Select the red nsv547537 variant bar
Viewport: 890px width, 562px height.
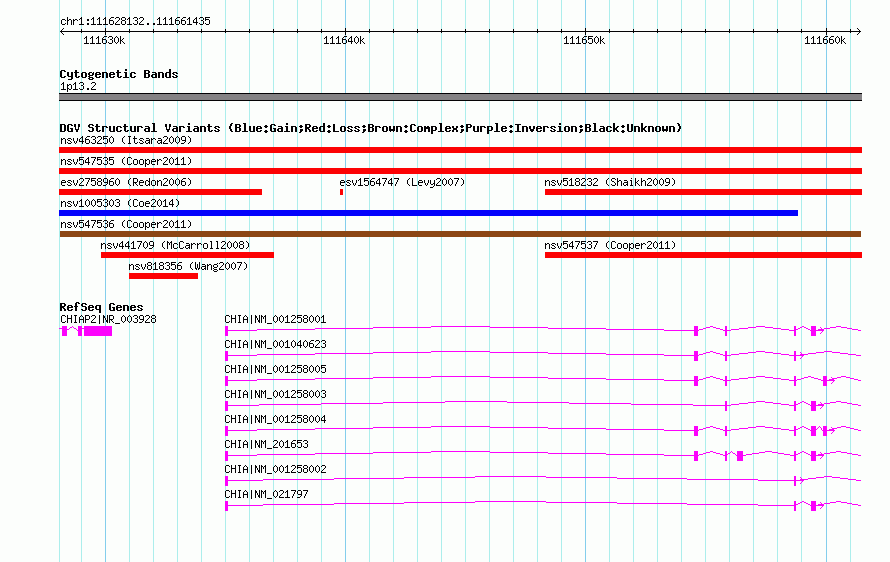tap(703, 255)
